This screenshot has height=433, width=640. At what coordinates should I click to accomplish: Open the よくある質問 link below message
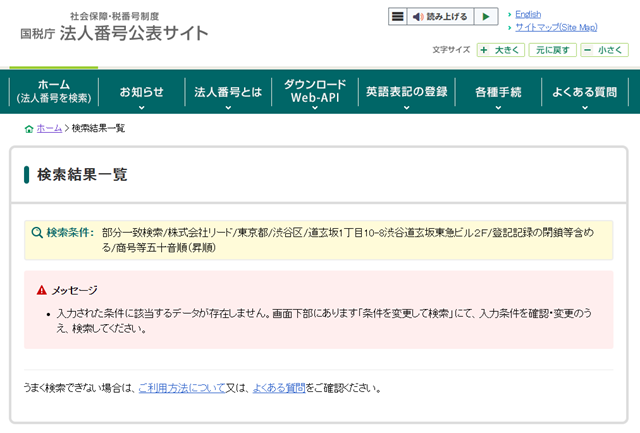(x=279, y=387)
